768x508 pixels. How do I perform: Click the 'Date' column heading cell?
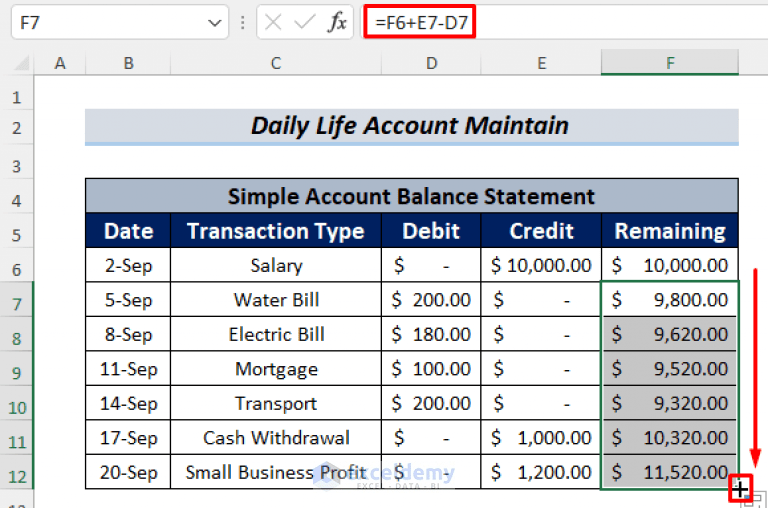pyautogui.click(x=128, y=230)
